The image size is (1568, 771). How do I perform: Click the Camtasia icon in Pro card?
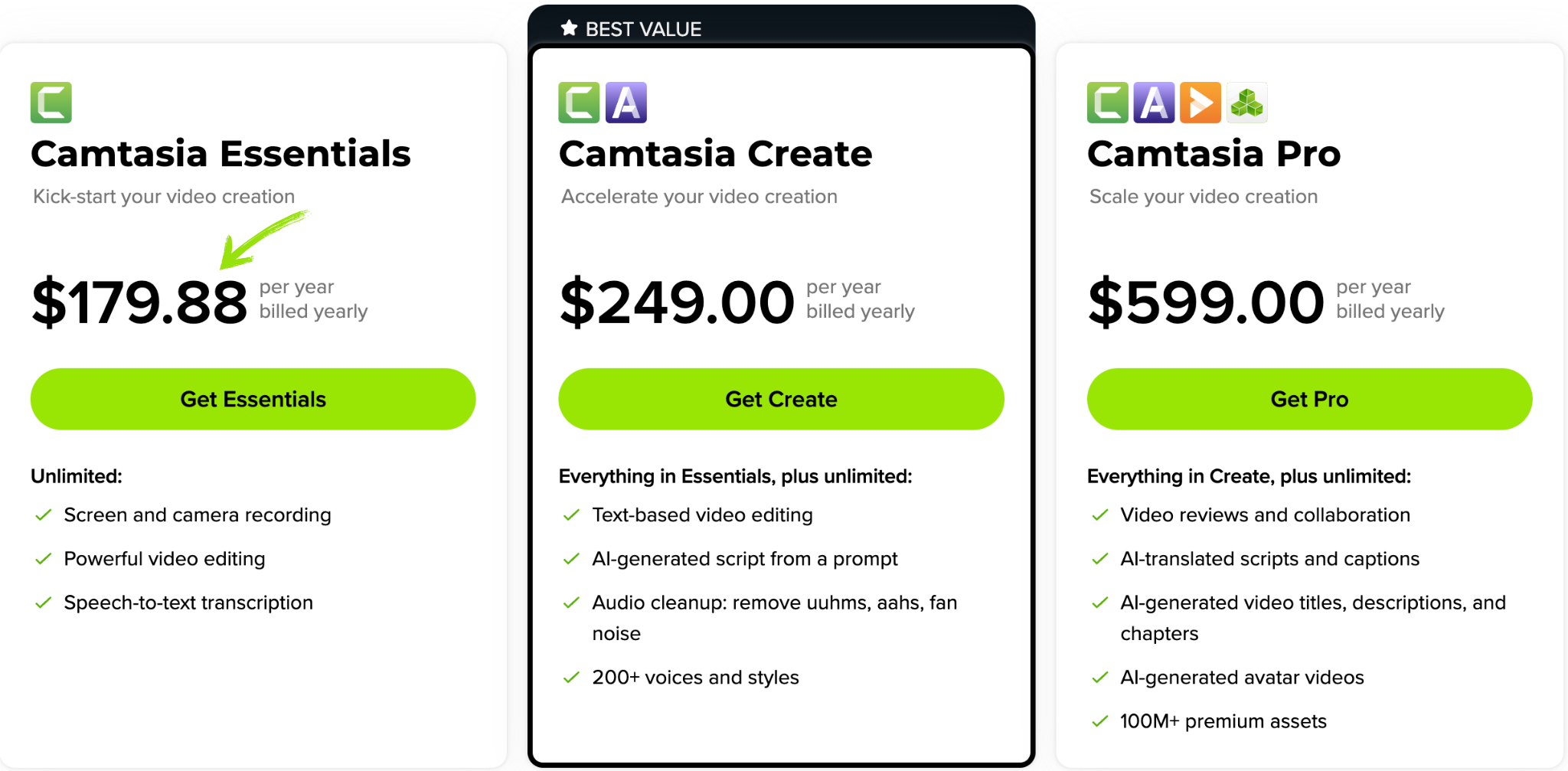tap(1107, 103)
